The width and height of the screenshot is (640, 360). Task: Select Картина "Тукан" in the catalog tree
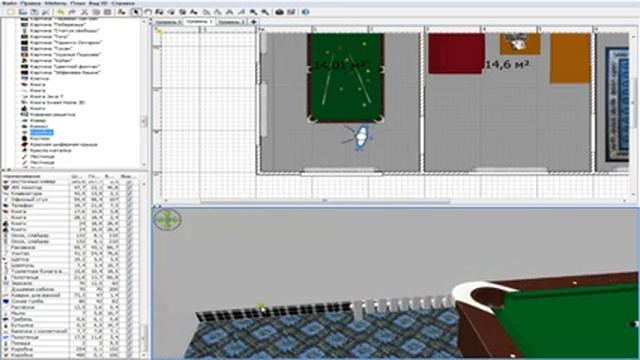(51, 49)
